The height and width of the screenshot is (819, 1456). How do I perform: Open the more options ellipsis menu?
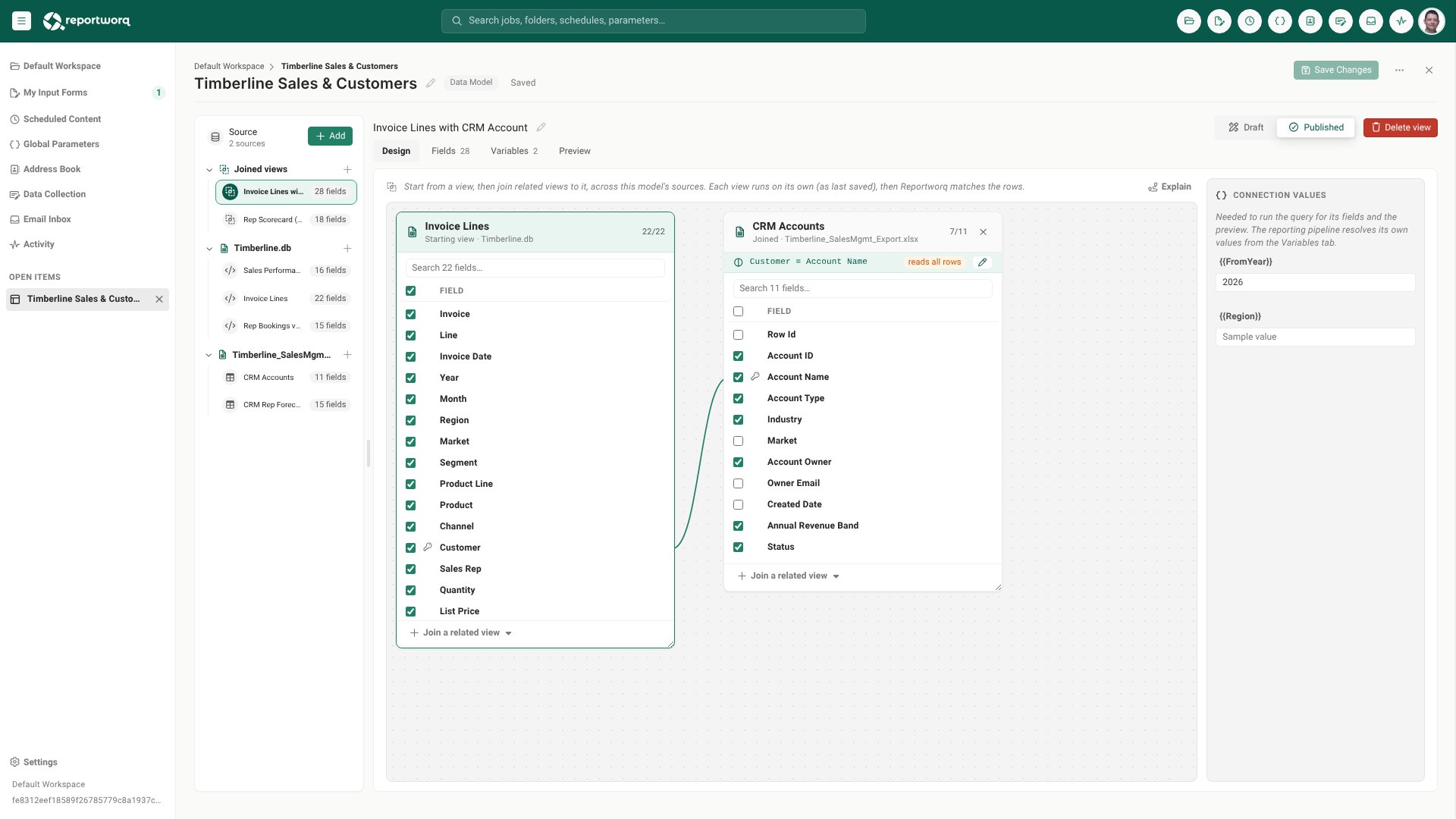pyautogui.click(x=1399, y=70)
